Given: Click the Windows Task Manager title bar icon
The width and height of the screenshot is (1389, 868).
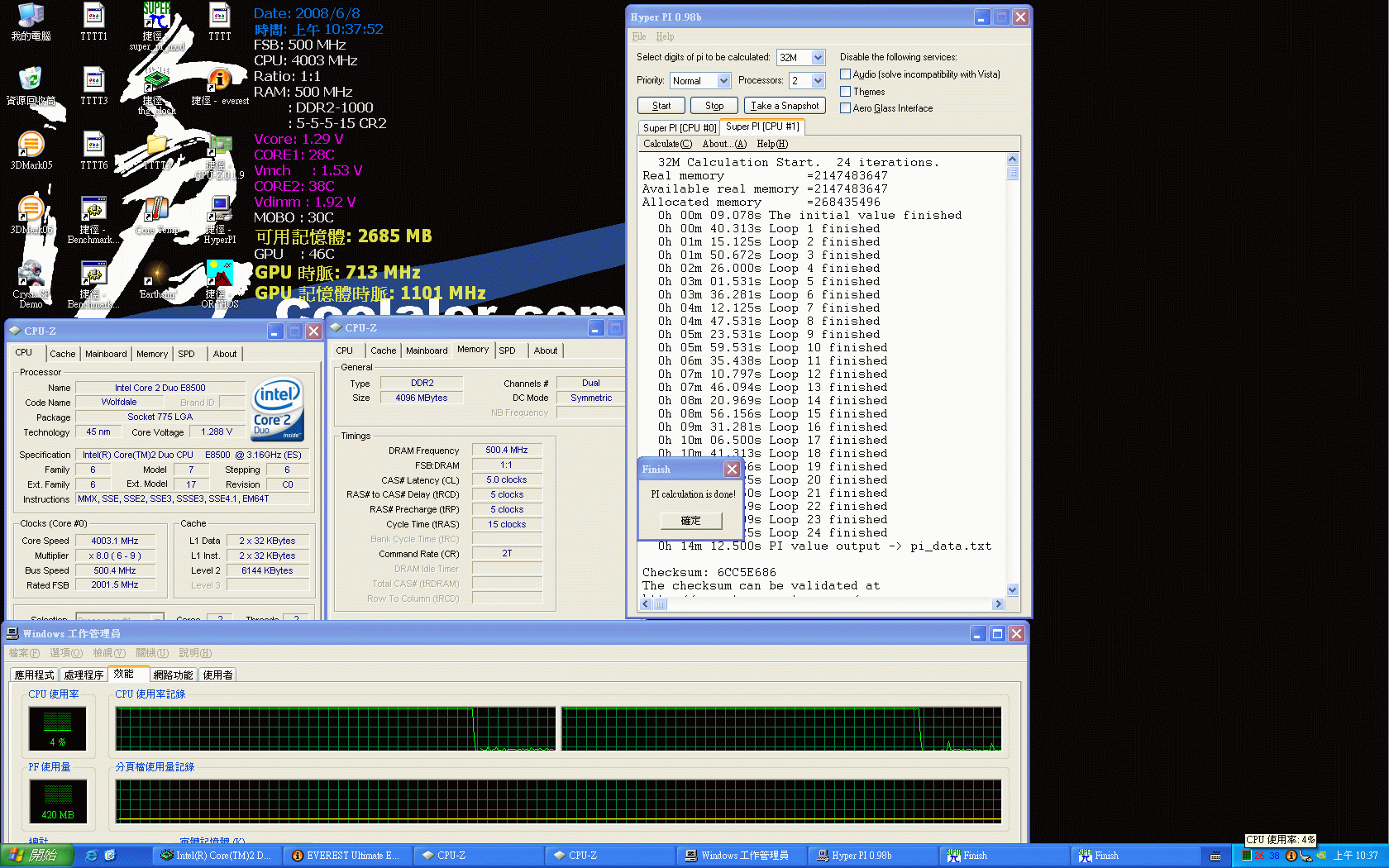Looking at the screenshot, I should [12, 633].
